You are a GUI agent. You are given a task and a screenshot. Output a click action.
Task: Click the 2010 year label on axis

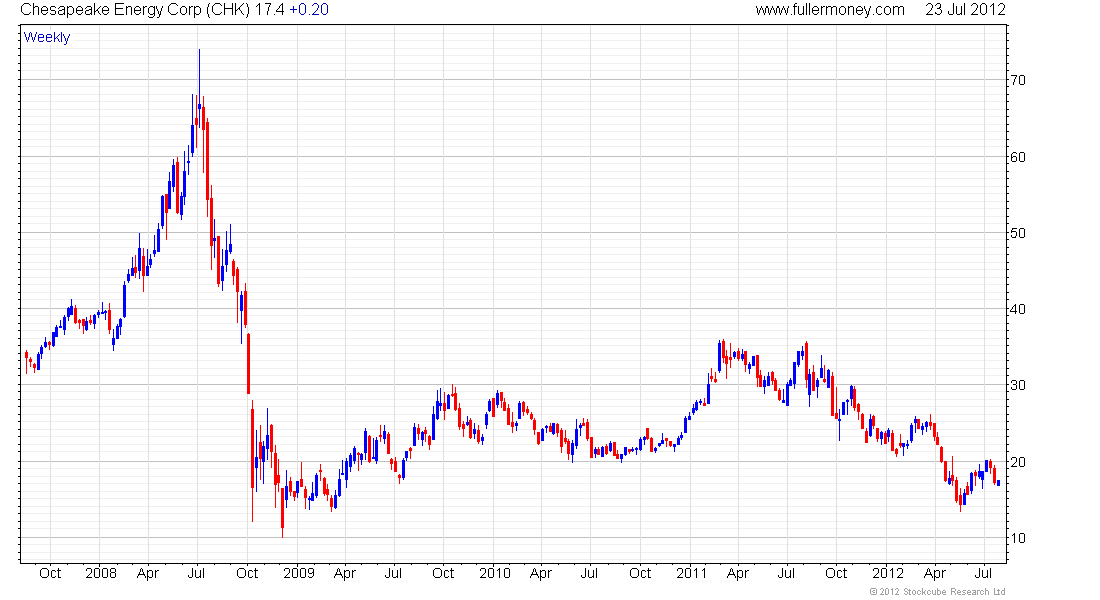(x=495, y=573)
